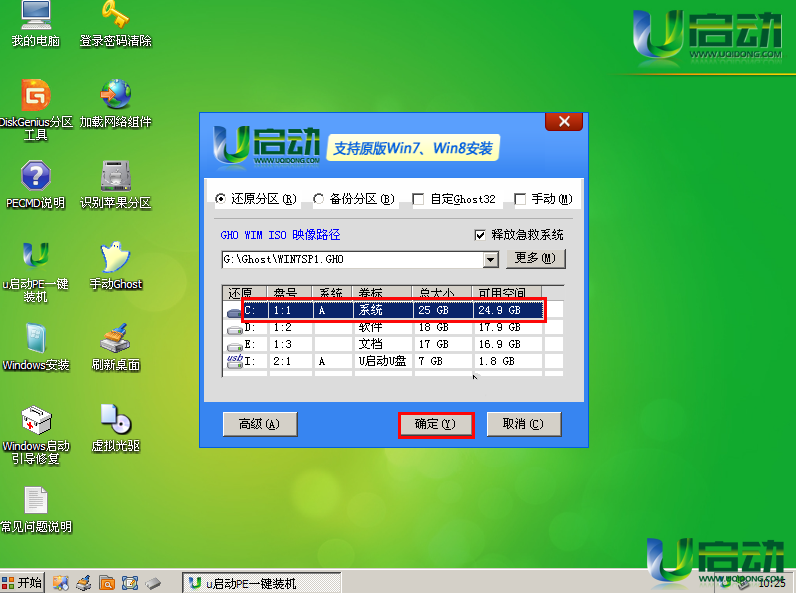The height and width of the screenshot is (593, 796).
Task: Launch Windows安装 desktop icon
Action: coord(36,338)
